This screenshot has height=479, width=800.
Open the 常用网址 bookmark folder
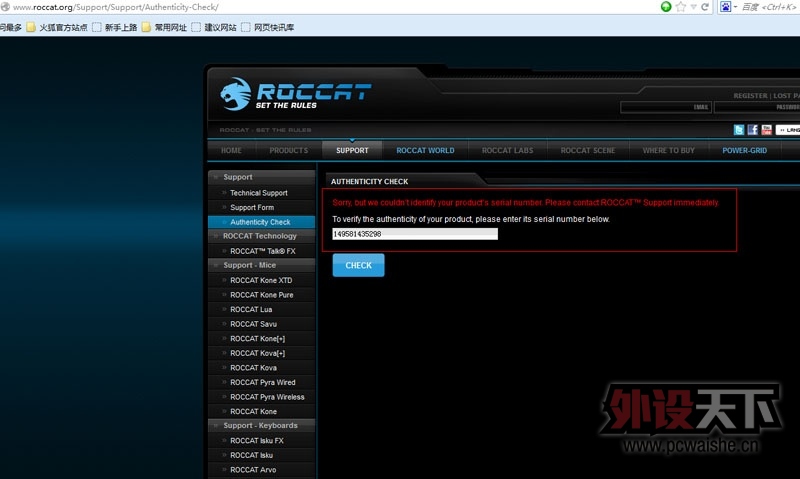coord(164,27)
